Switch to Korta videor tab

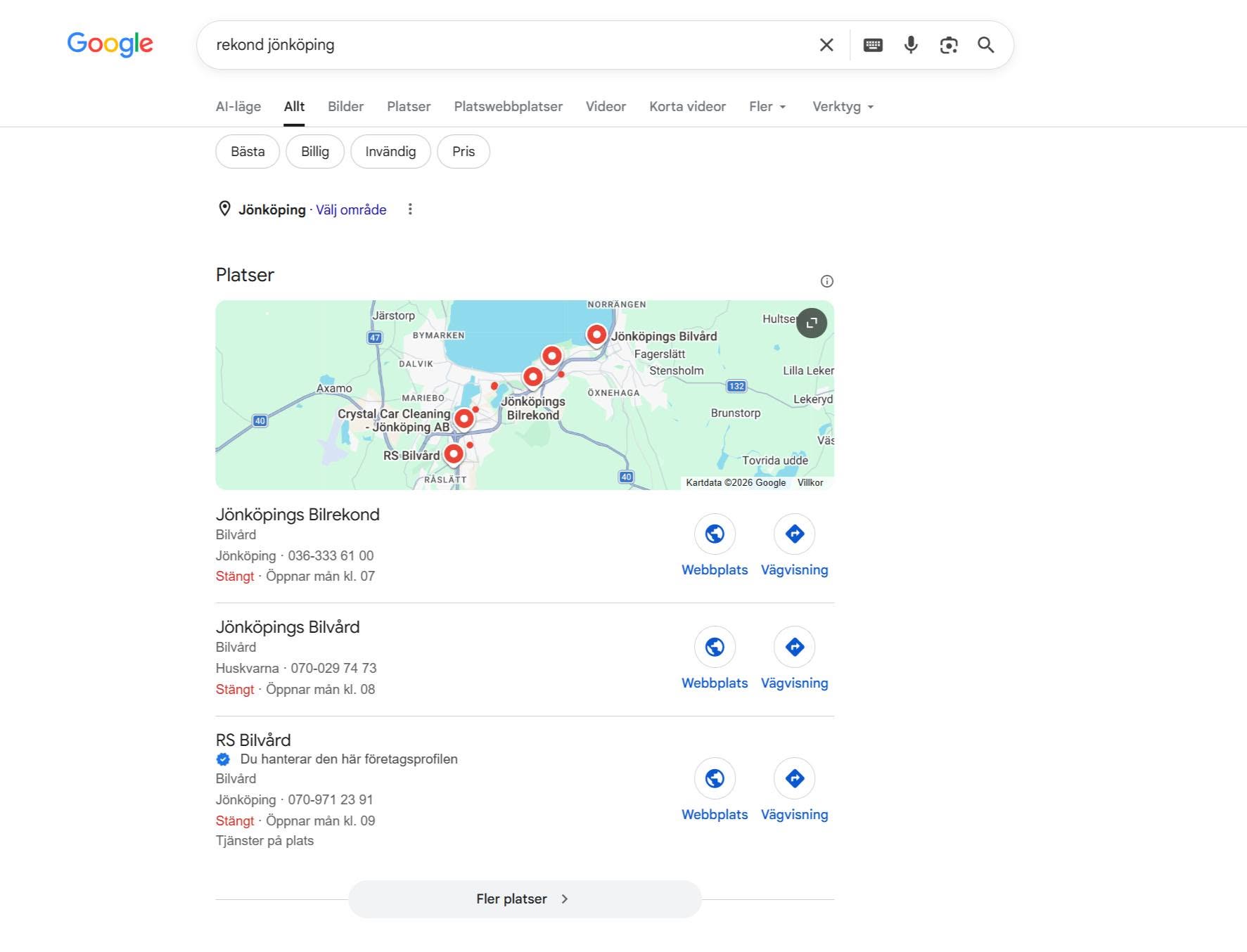[687, 106]
